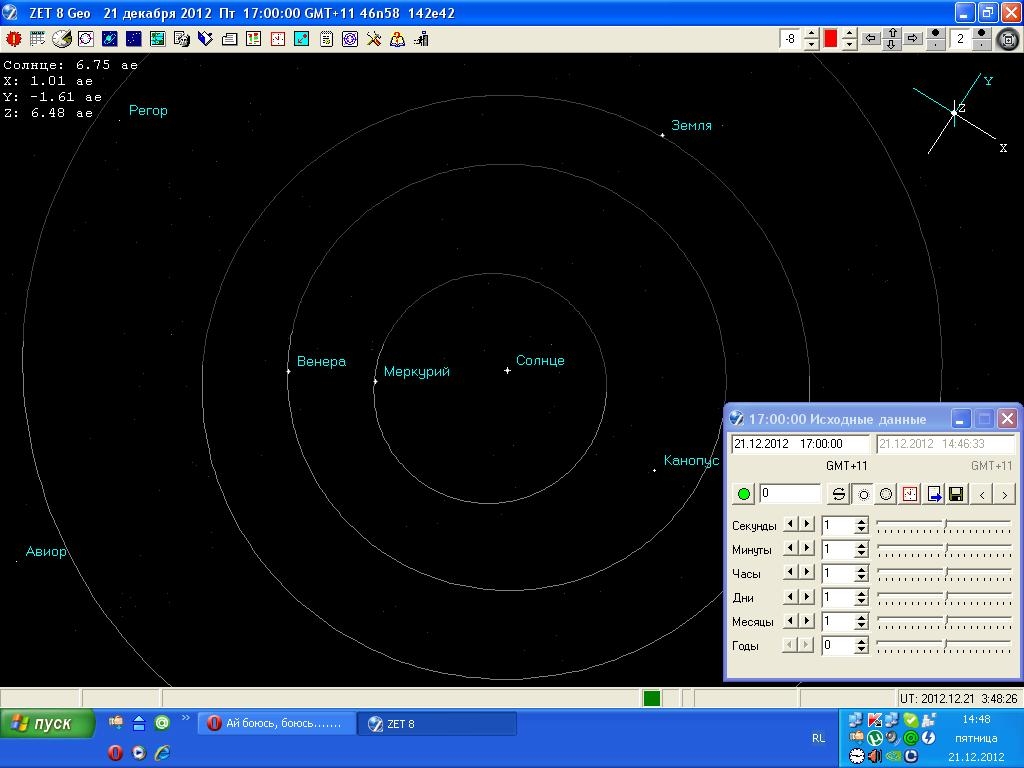Open the dark blue starry sky icon

tap(134, 39)
